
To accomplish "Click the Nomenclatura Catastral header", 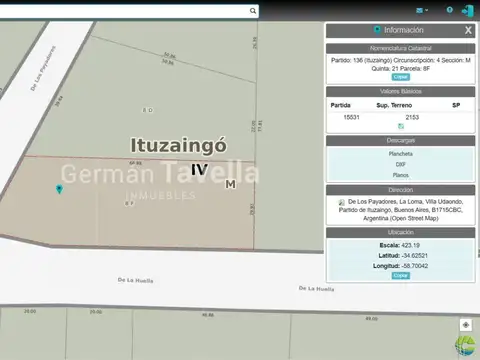I will [400, 48].
